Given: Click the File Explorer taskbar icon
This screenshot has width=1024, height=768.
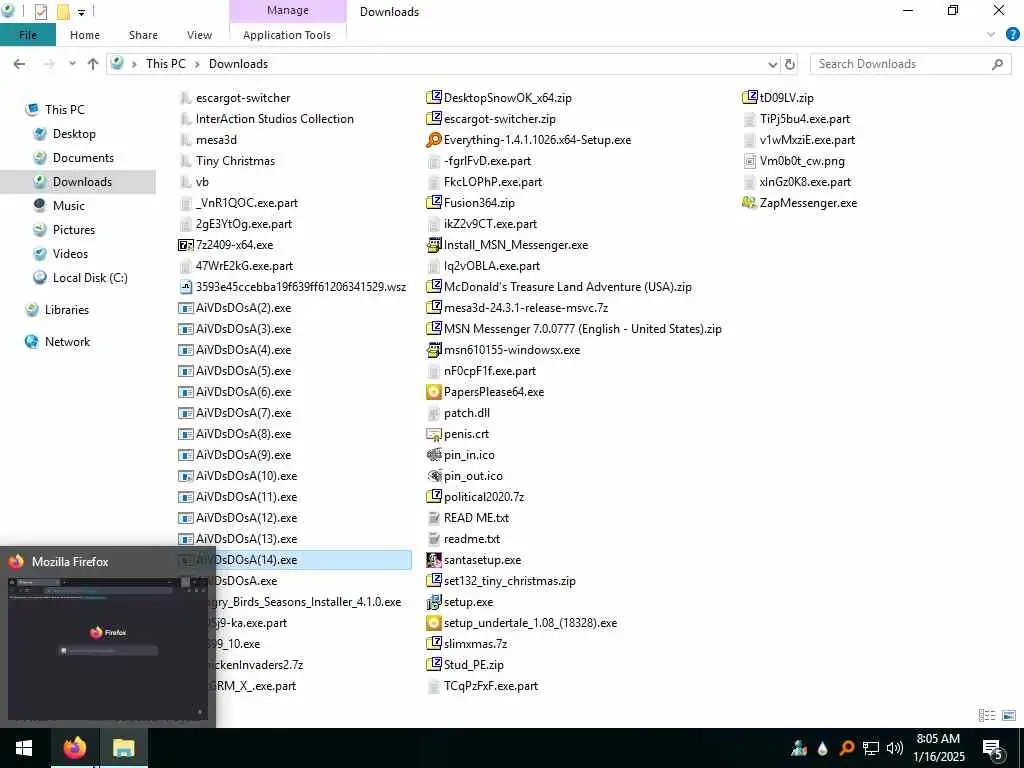Looking at the screenshot, I should click(123, 748).
